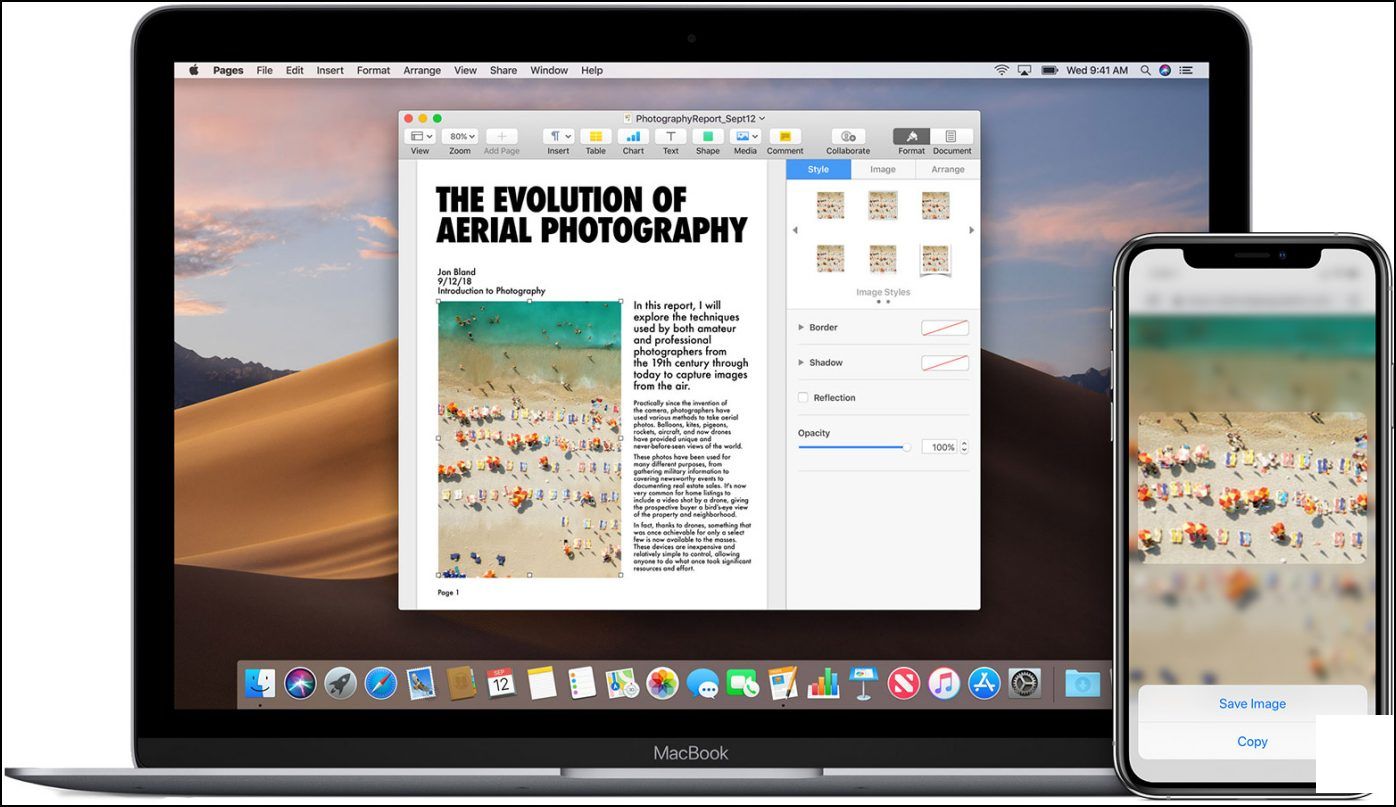The width and height of the screenshot is (1396, 807).
Task: Open the View dropdown in Pages toolbar
Action: pos(420,136)
